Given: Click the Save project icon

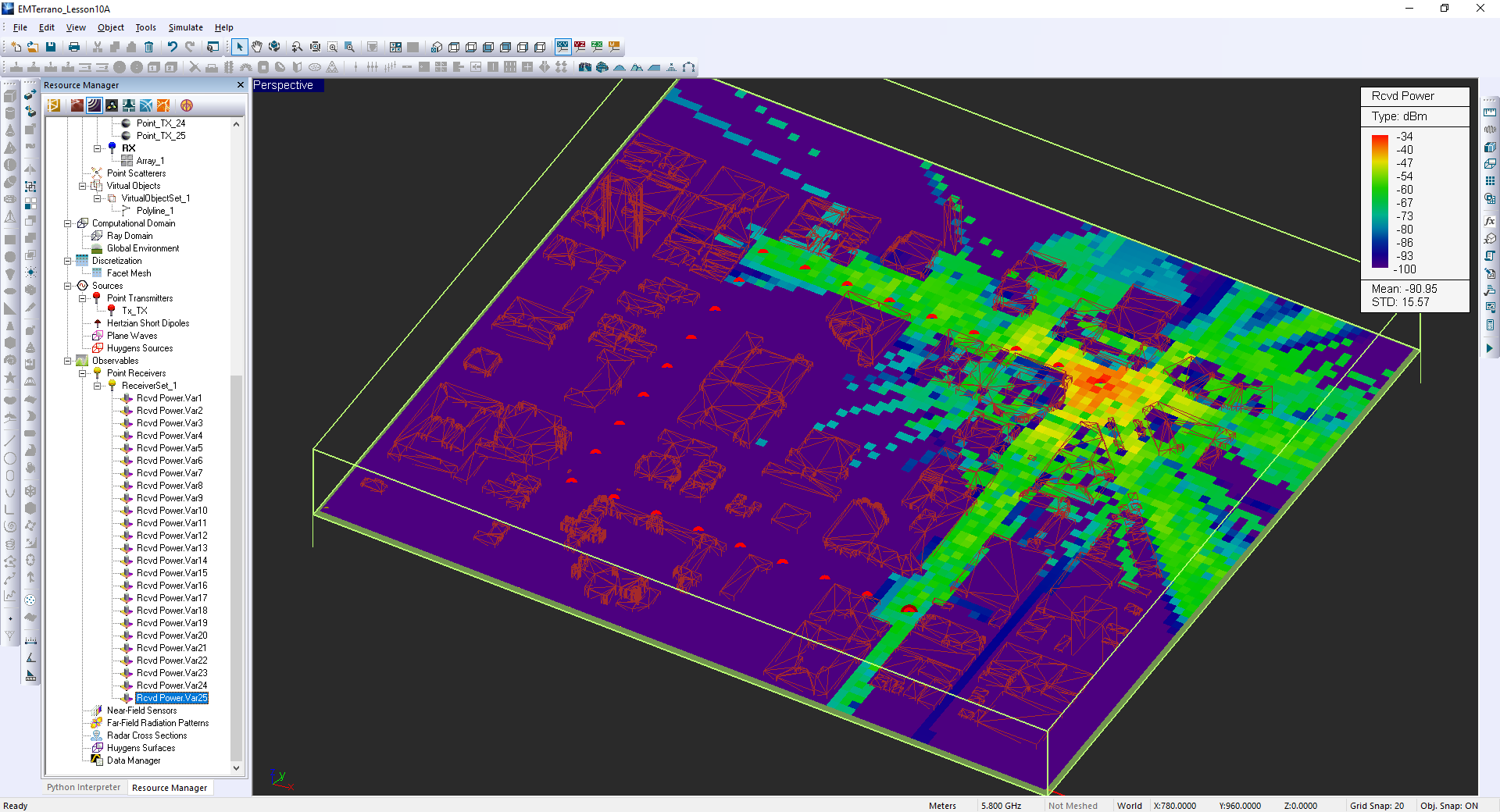Looking at the screenshot, I should 51,47.
